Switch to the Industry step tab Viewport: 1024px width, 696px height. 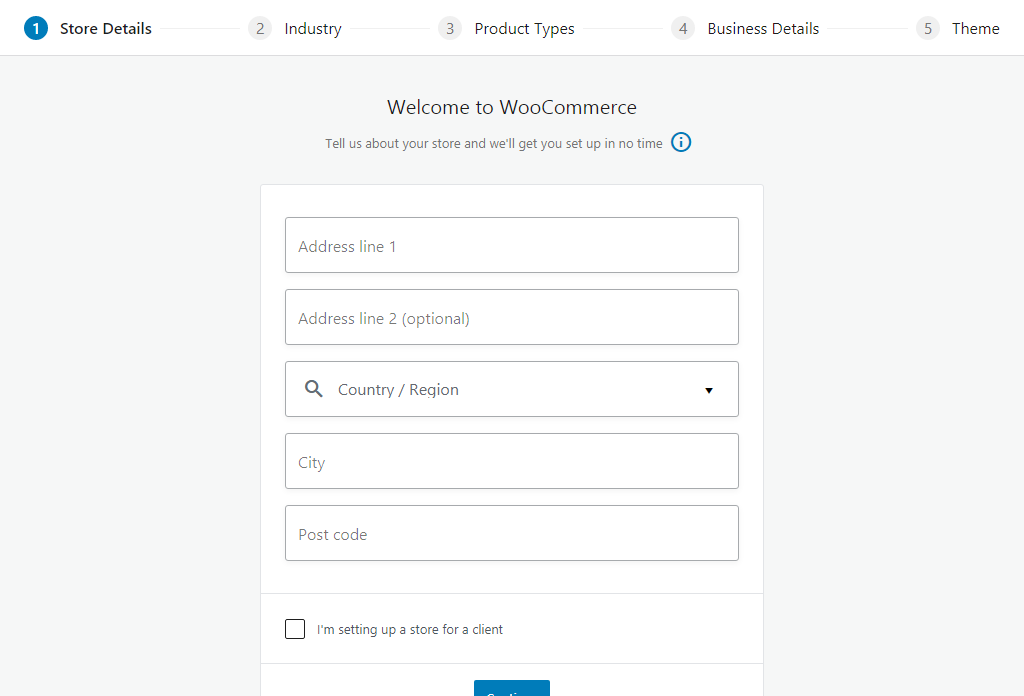[312, 29]
